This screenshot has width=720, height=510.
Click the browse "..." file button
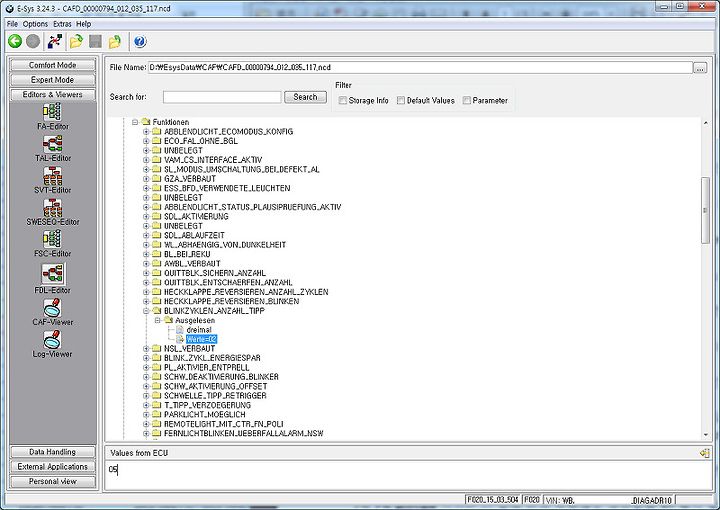(x=700, y=68)
